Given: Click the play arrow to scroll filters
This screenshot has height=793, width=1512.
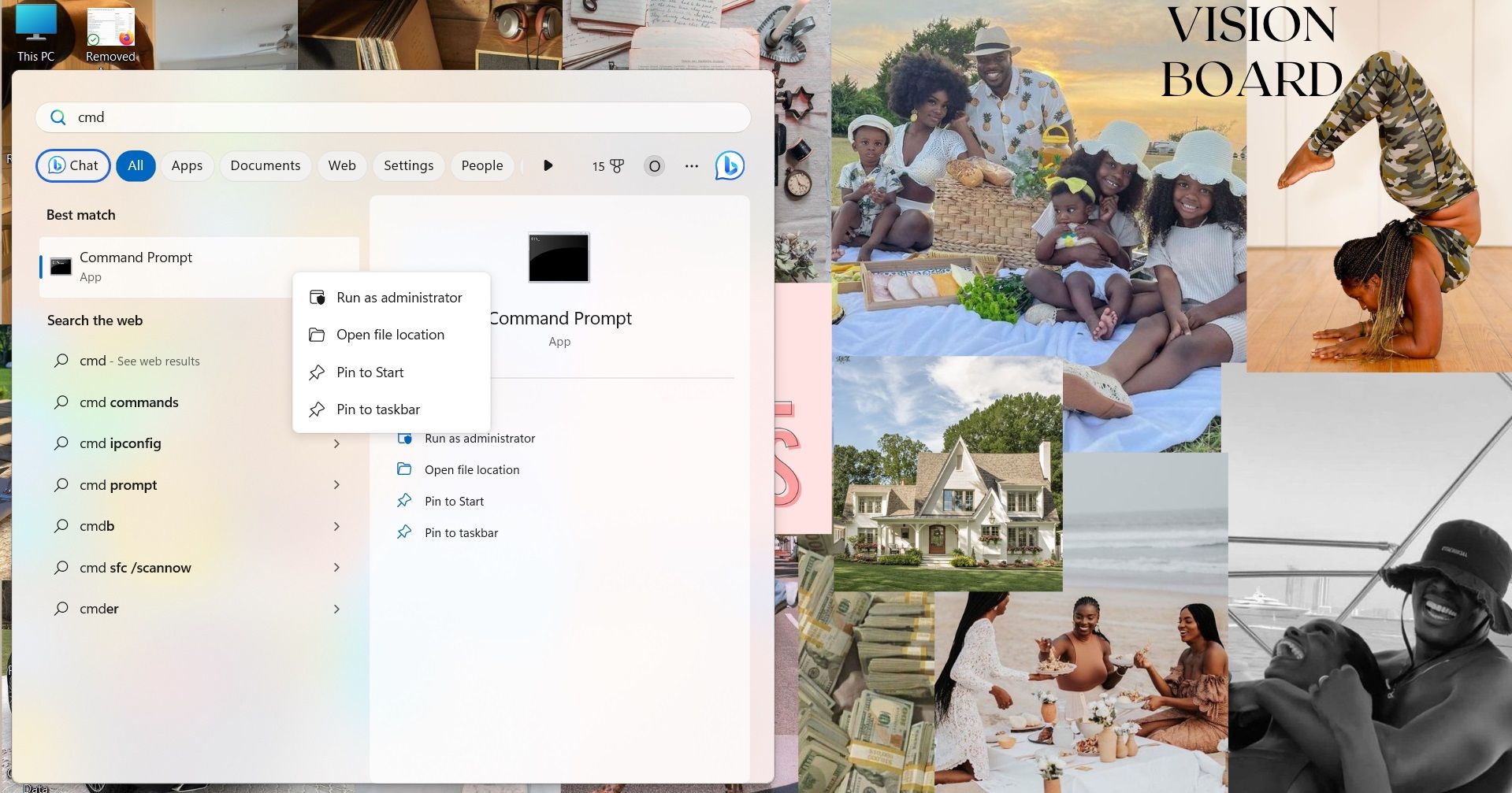Looking at the screenshot, I should point(548,165).
